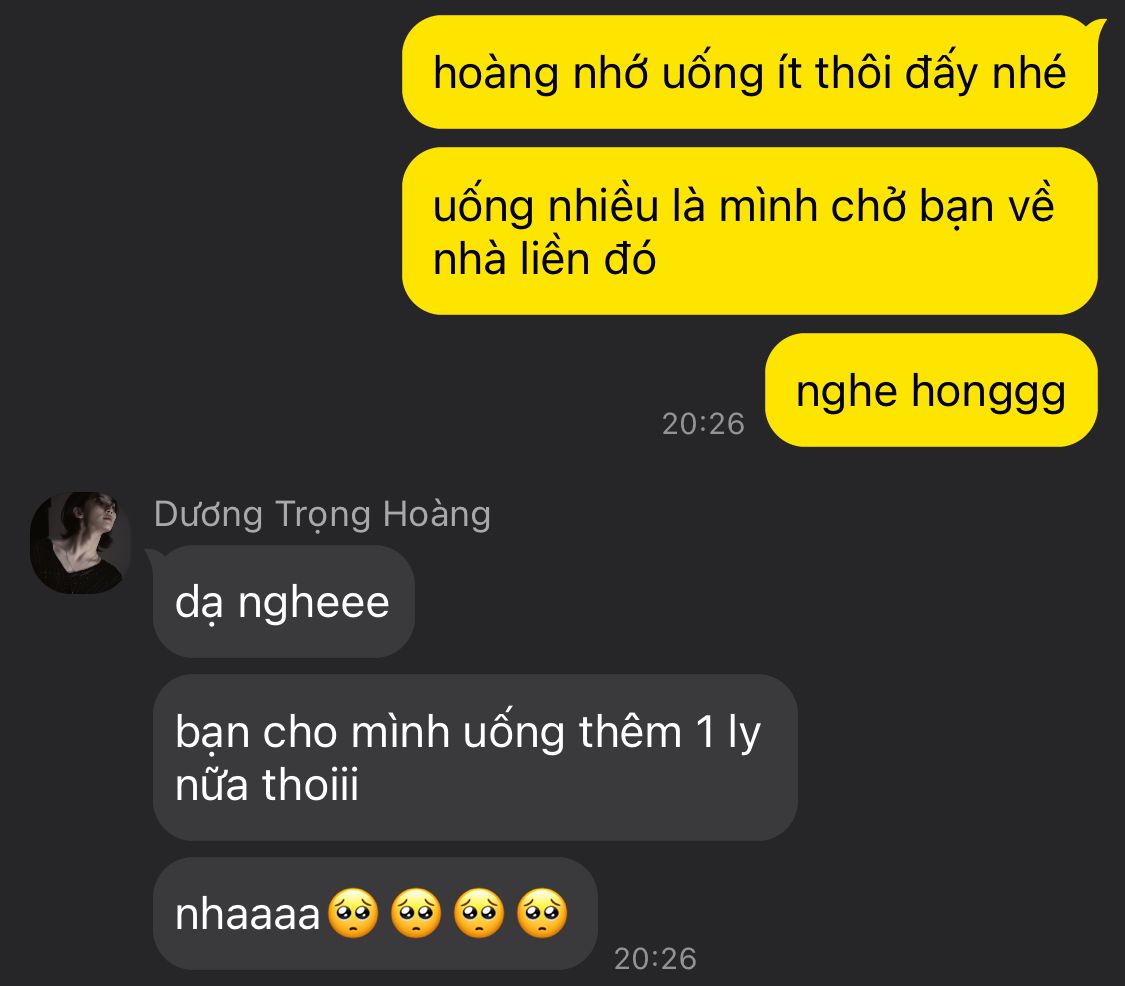The height and width of the screenshot is (986, 1125).
Task: Click the "nhà liền đó" text line
Action: tap(544, 258)
